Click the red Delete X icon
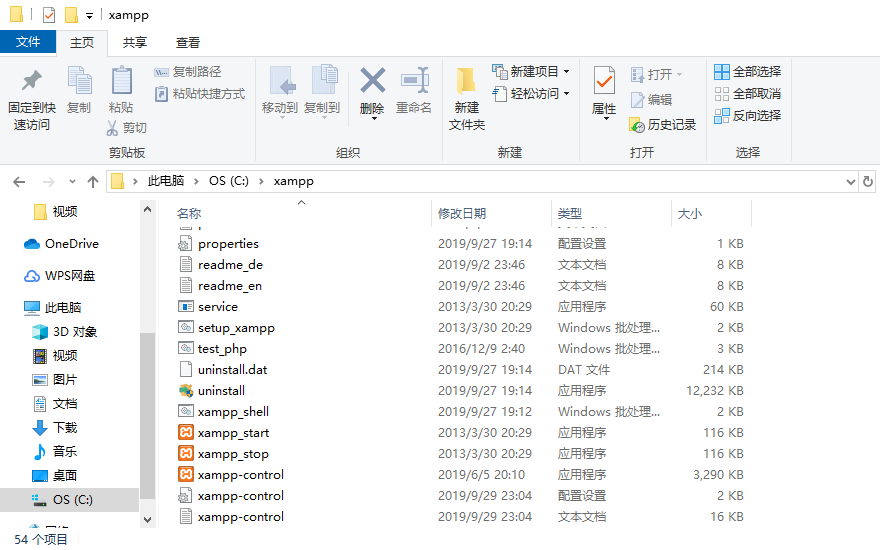This screenshot has height=550, width=880. 372,81
